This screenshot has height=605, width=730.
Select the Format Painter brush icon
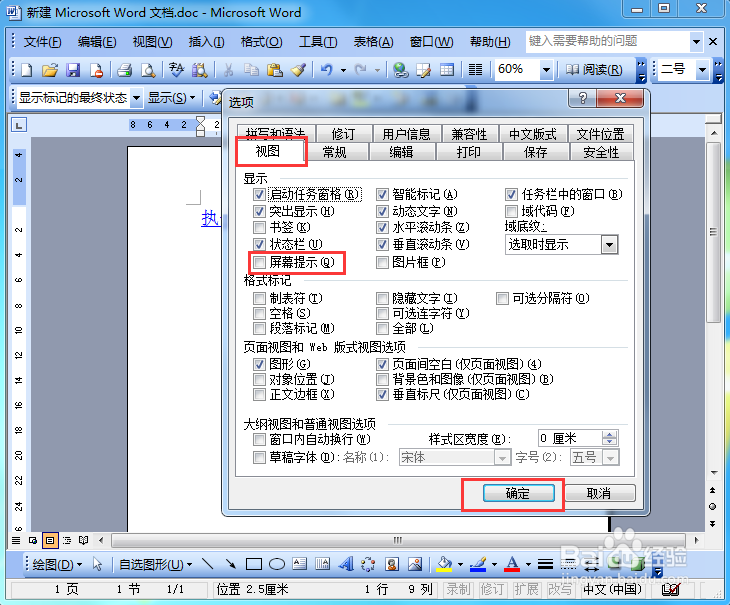tap(298, 70)
